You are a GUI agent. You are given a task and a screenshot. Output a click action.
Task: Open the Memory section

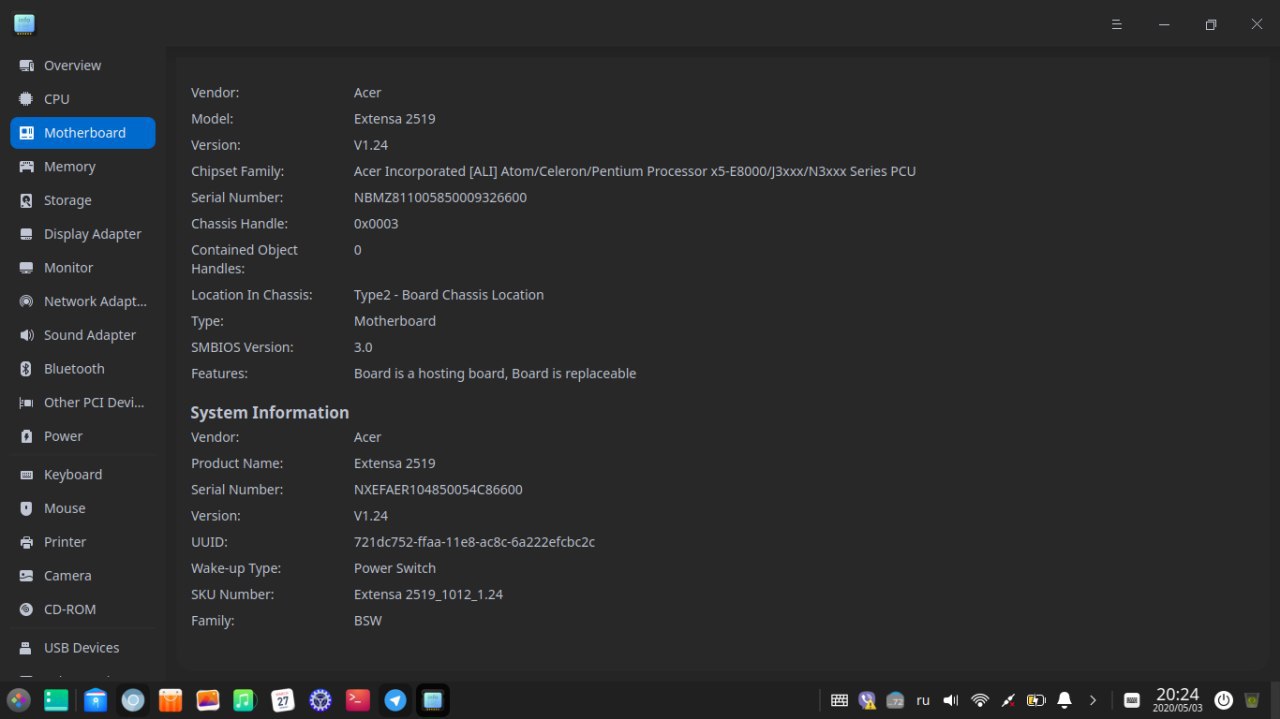pos(83,167)
